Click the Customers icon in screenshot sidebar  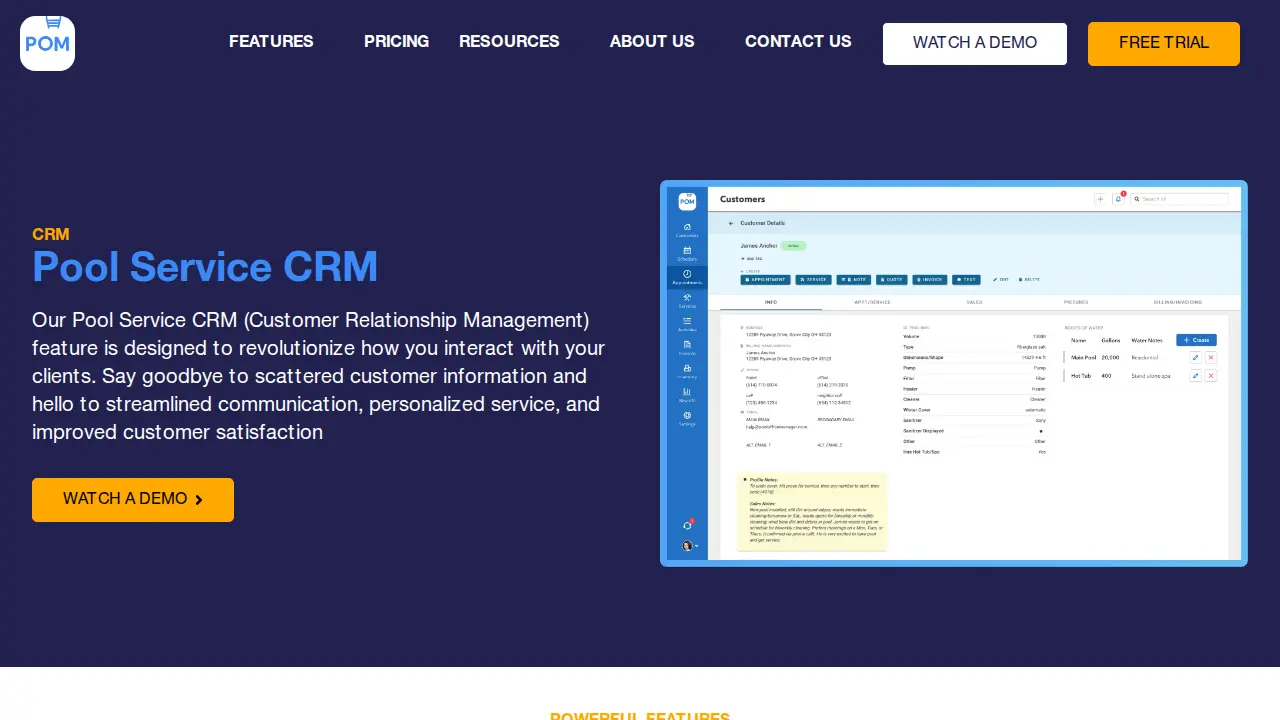click(687, 230)
